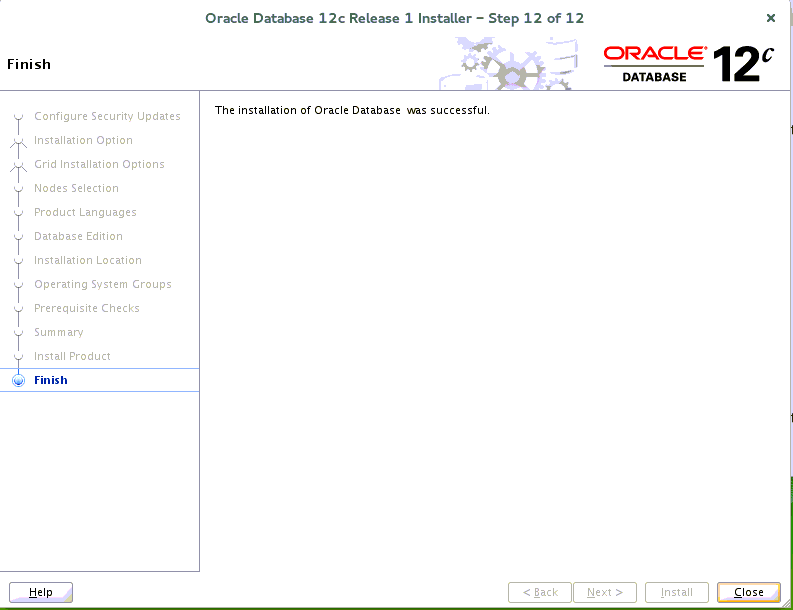The height and width of the screenshot is (610, 793).
Task: Close the installer window with X icon
Action: click(x=771, y=18)
